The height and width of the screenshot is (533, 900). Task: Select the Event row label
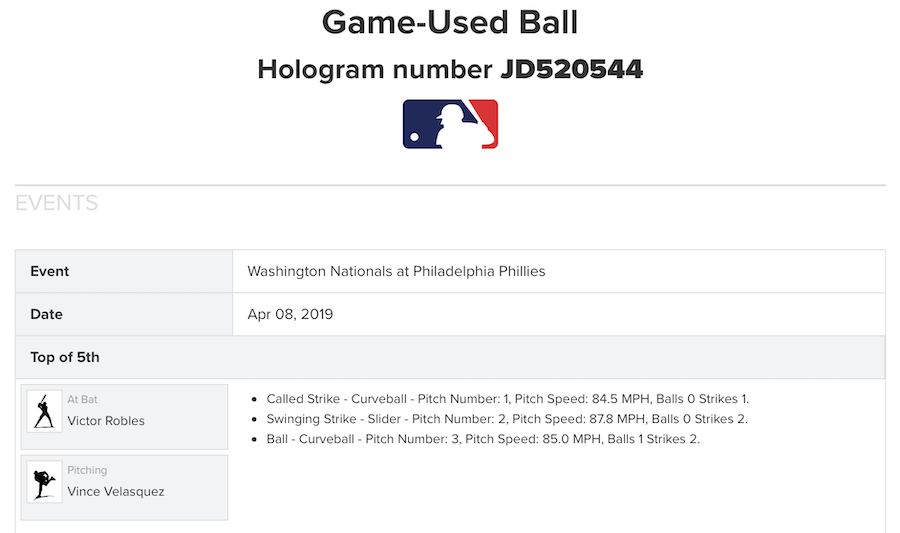[x=50, y=272]
